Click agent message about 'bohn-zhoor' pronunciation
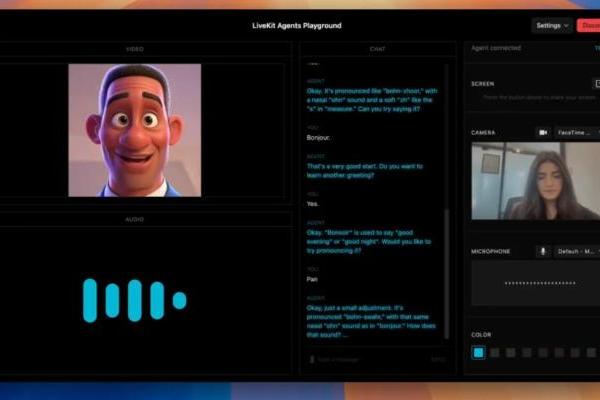600x400 pixels. coord(372,100)
